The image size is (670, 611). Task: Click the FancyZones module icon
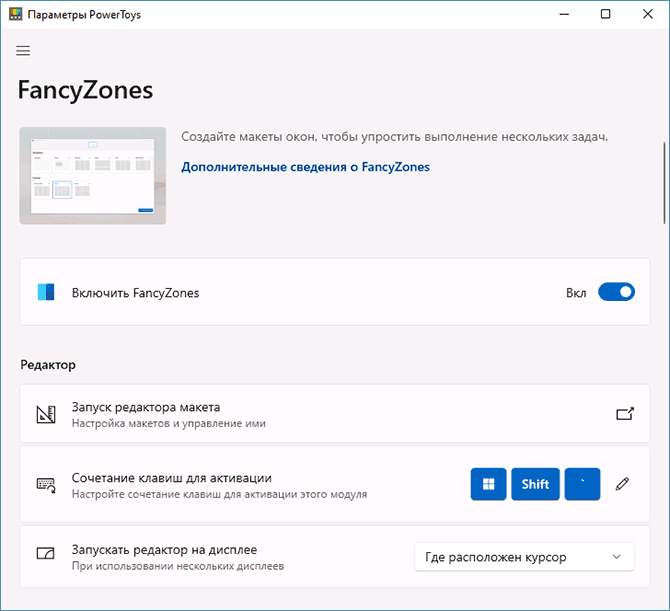coord(46,292)
